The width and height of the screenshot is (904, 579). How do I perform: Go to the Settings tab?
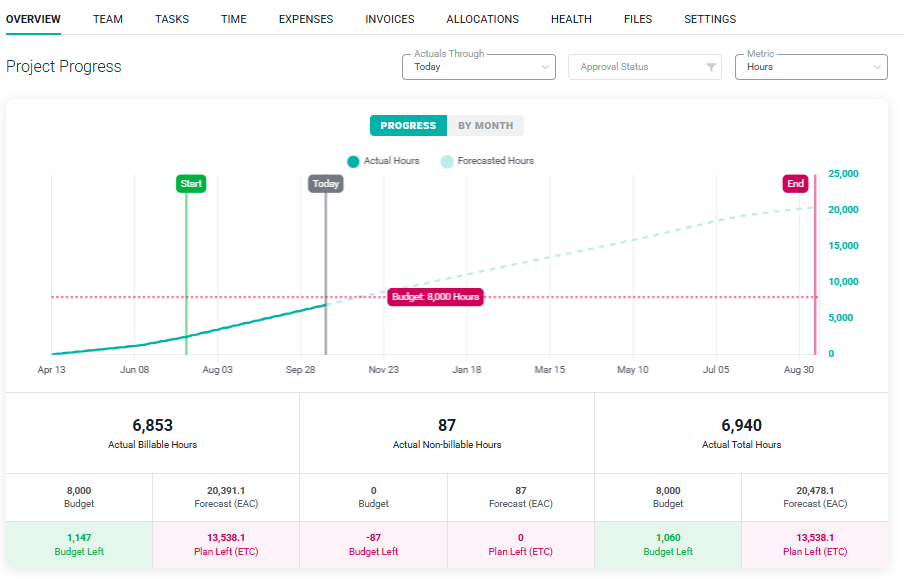710,19
